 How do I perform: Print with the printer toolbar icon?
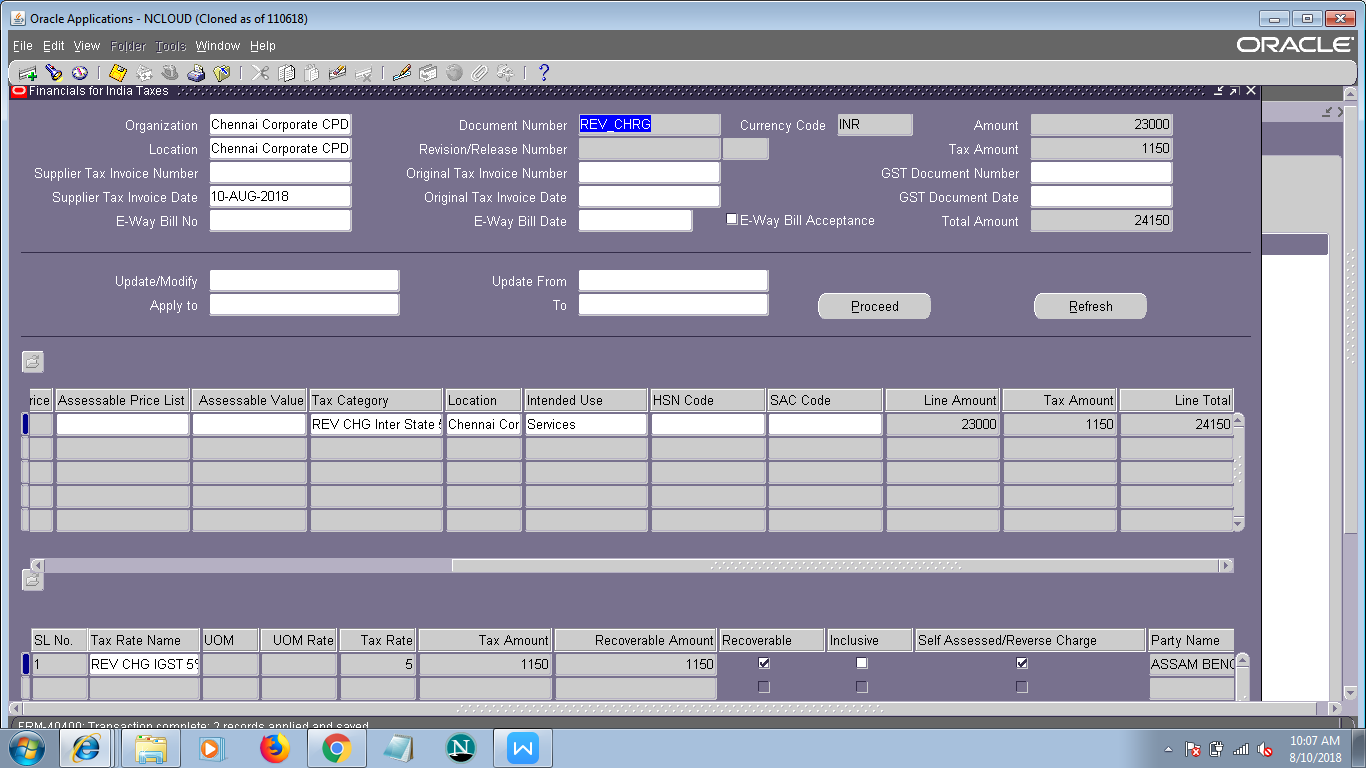coord(196,73)
